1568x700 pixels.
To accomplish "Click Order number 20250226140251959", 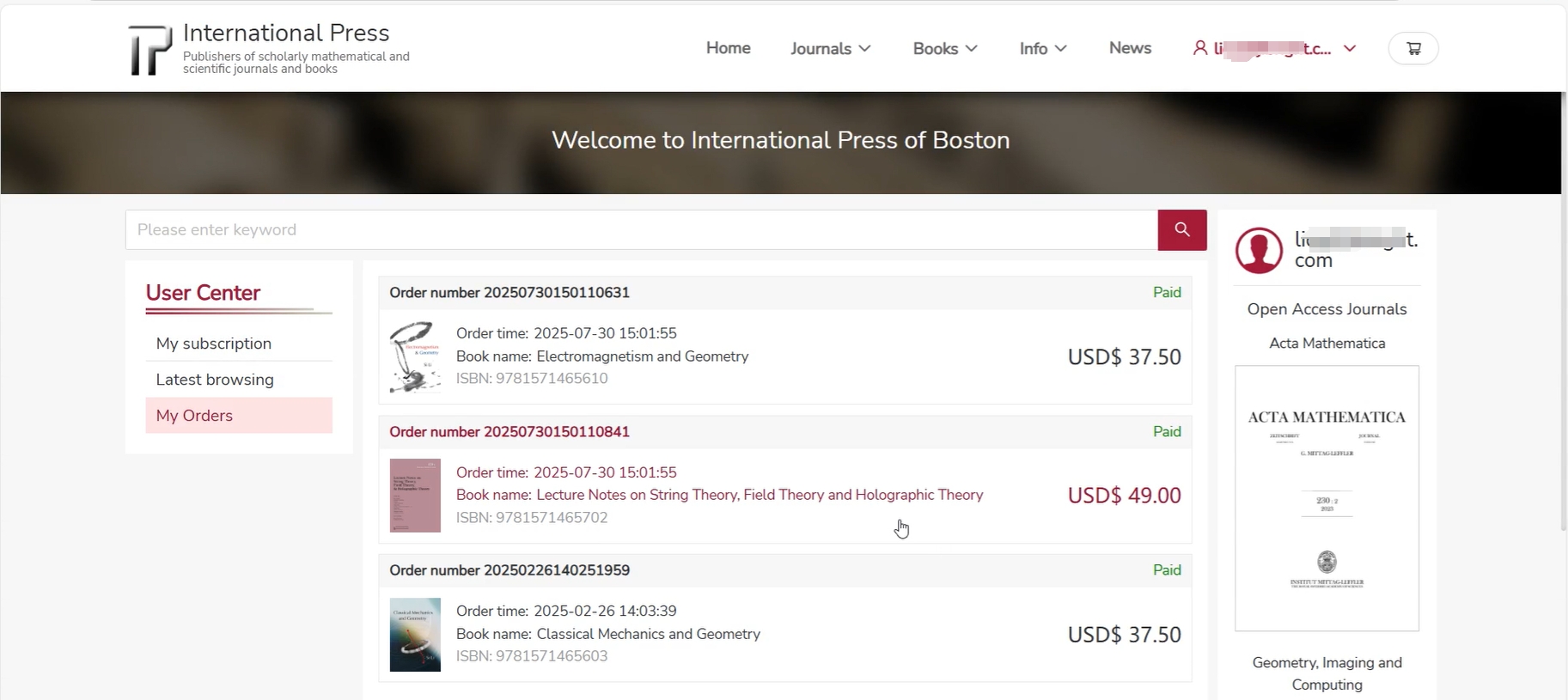I will click(509, 570).
